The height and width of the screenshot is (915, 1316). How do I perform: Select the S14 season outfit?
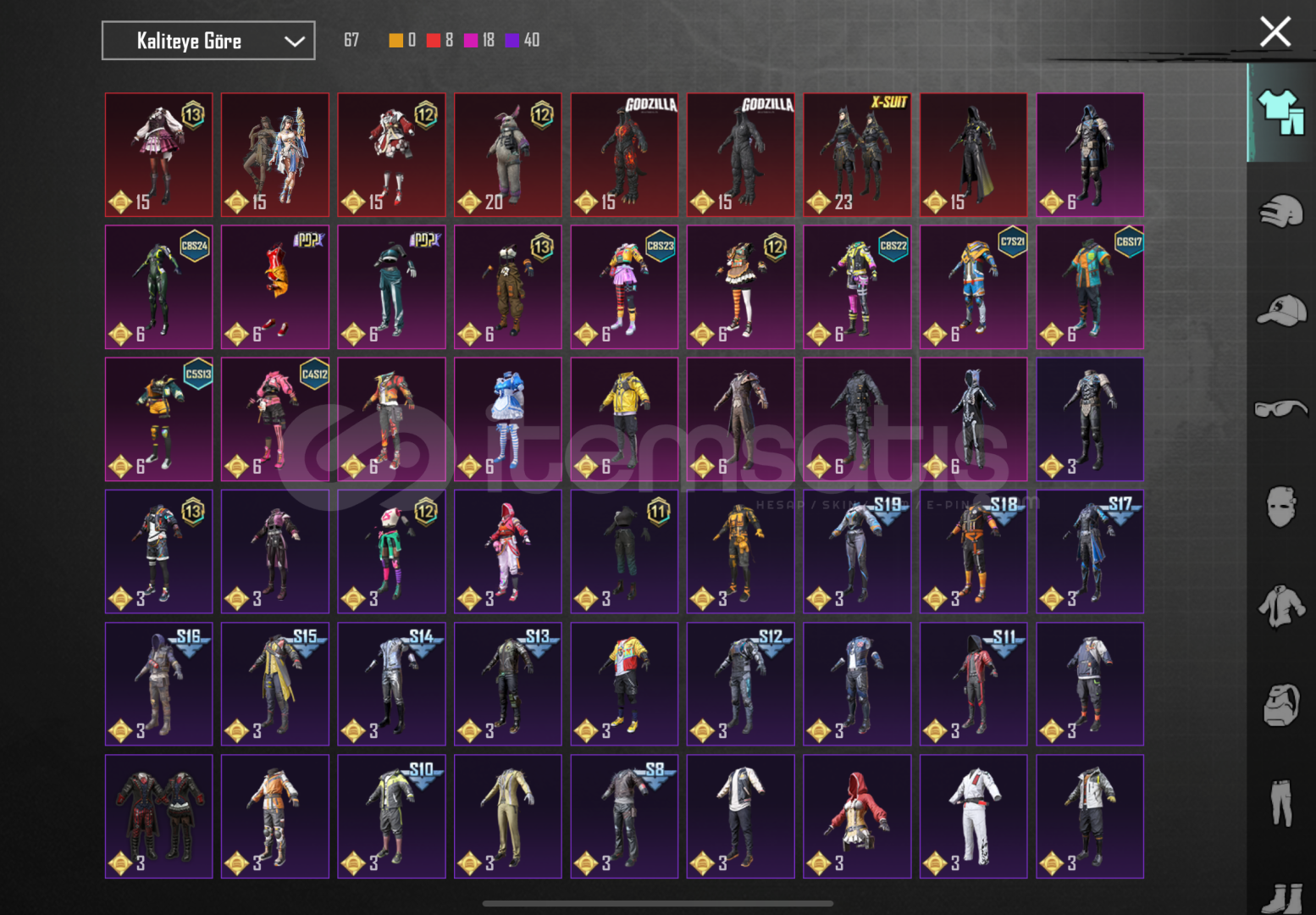(x=391, y=684)
